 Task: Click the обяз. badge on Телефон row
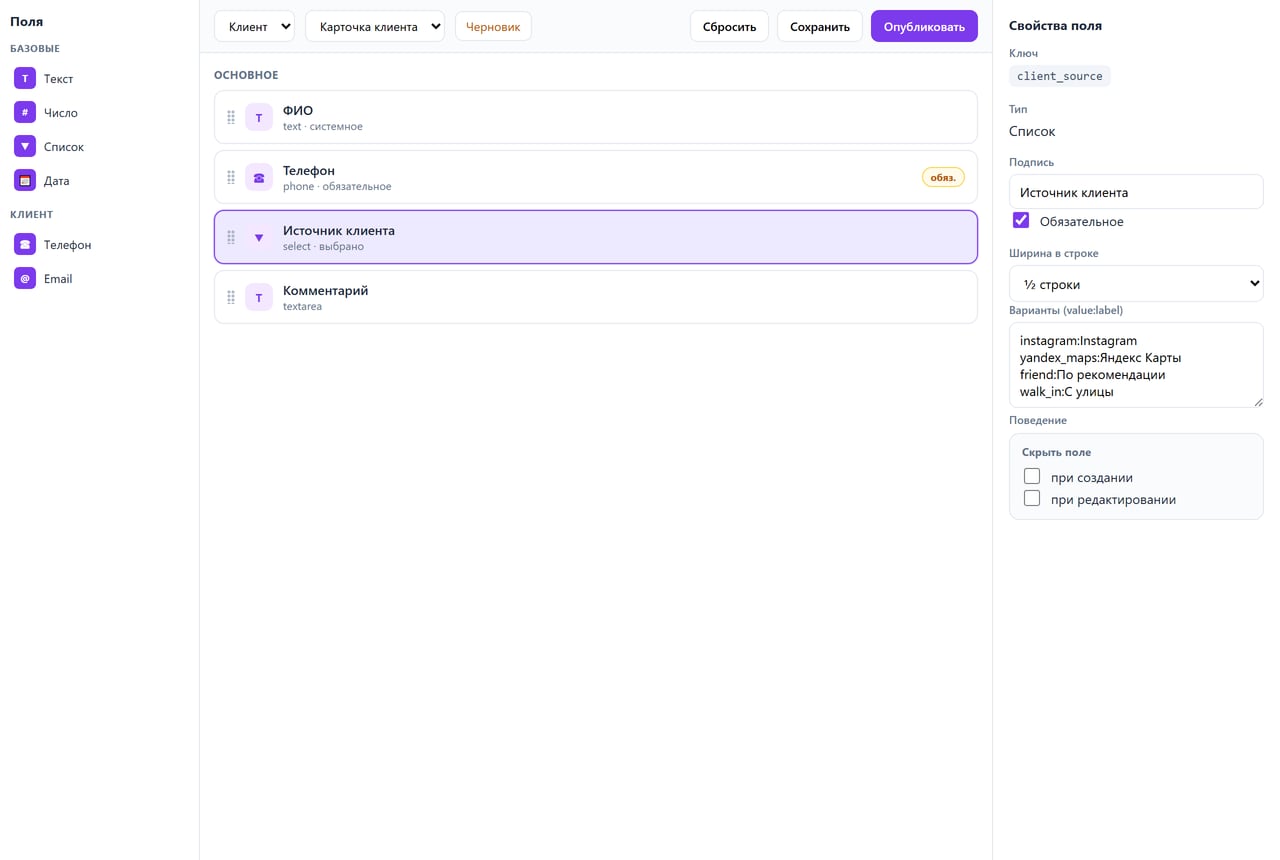tap(943, 178)
